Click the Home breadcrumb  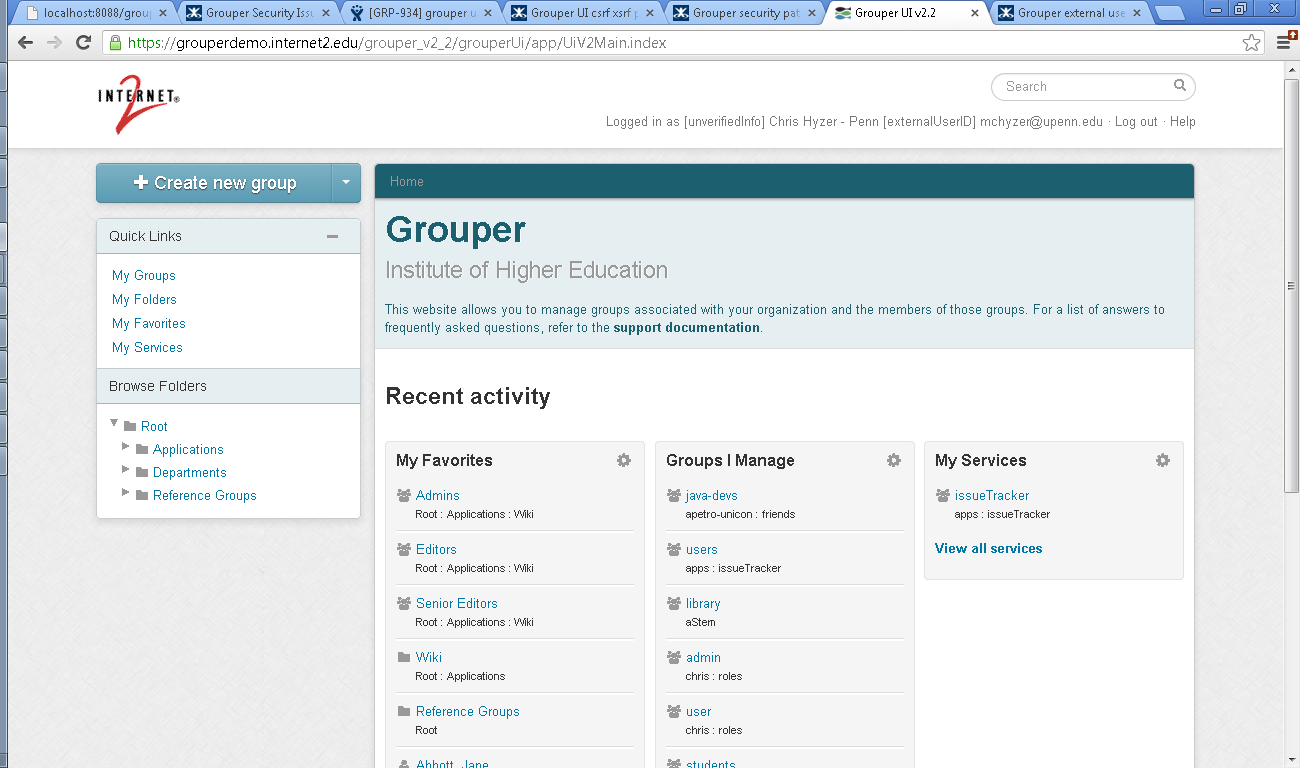coord(407,182)
